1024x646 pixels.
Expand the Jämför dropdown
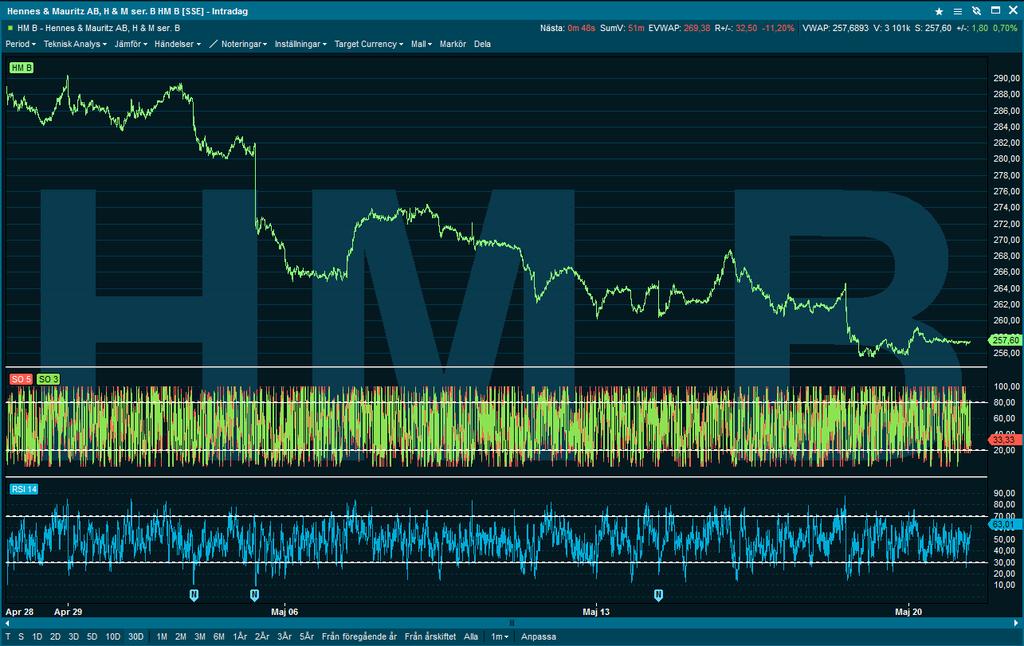(131, 44)
